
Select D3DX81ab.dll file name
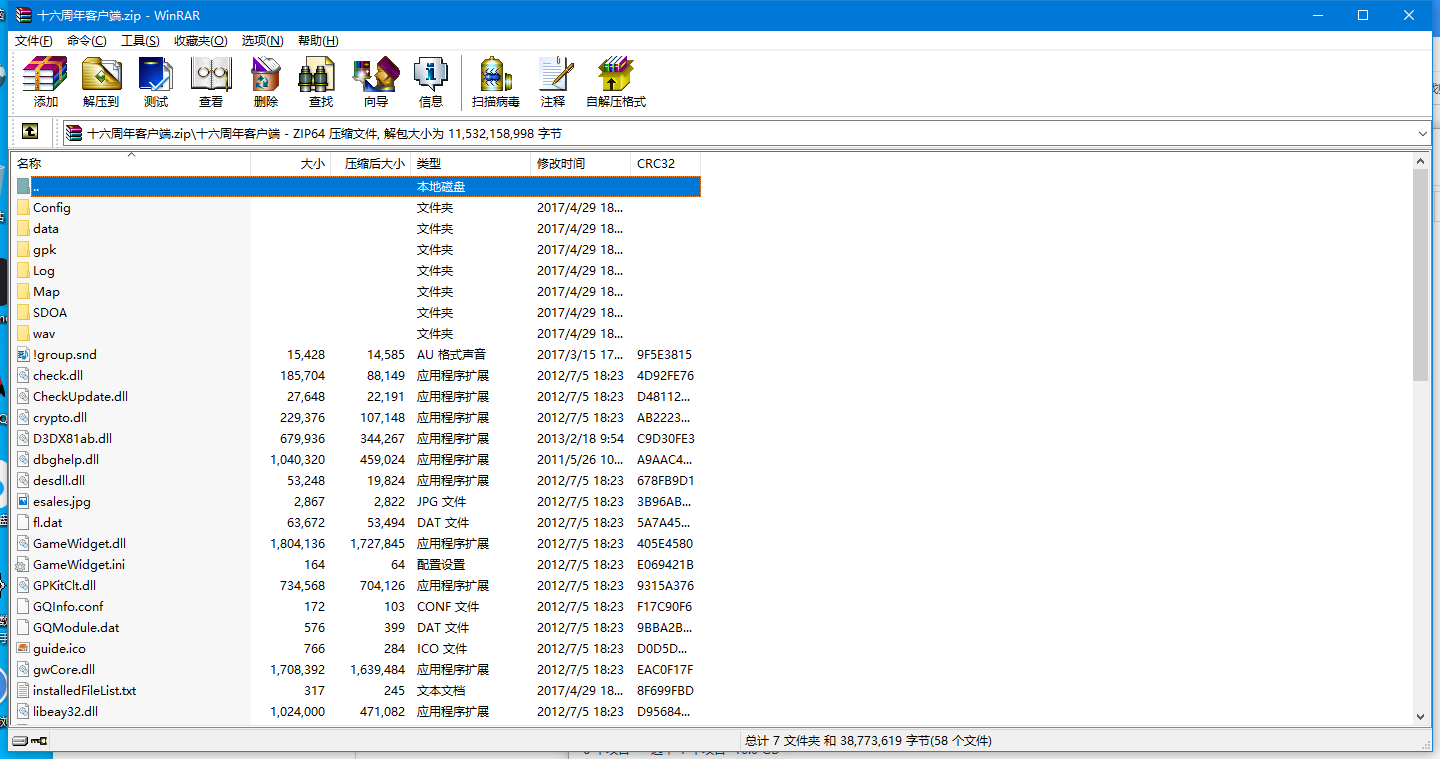(x=72, y=439)
